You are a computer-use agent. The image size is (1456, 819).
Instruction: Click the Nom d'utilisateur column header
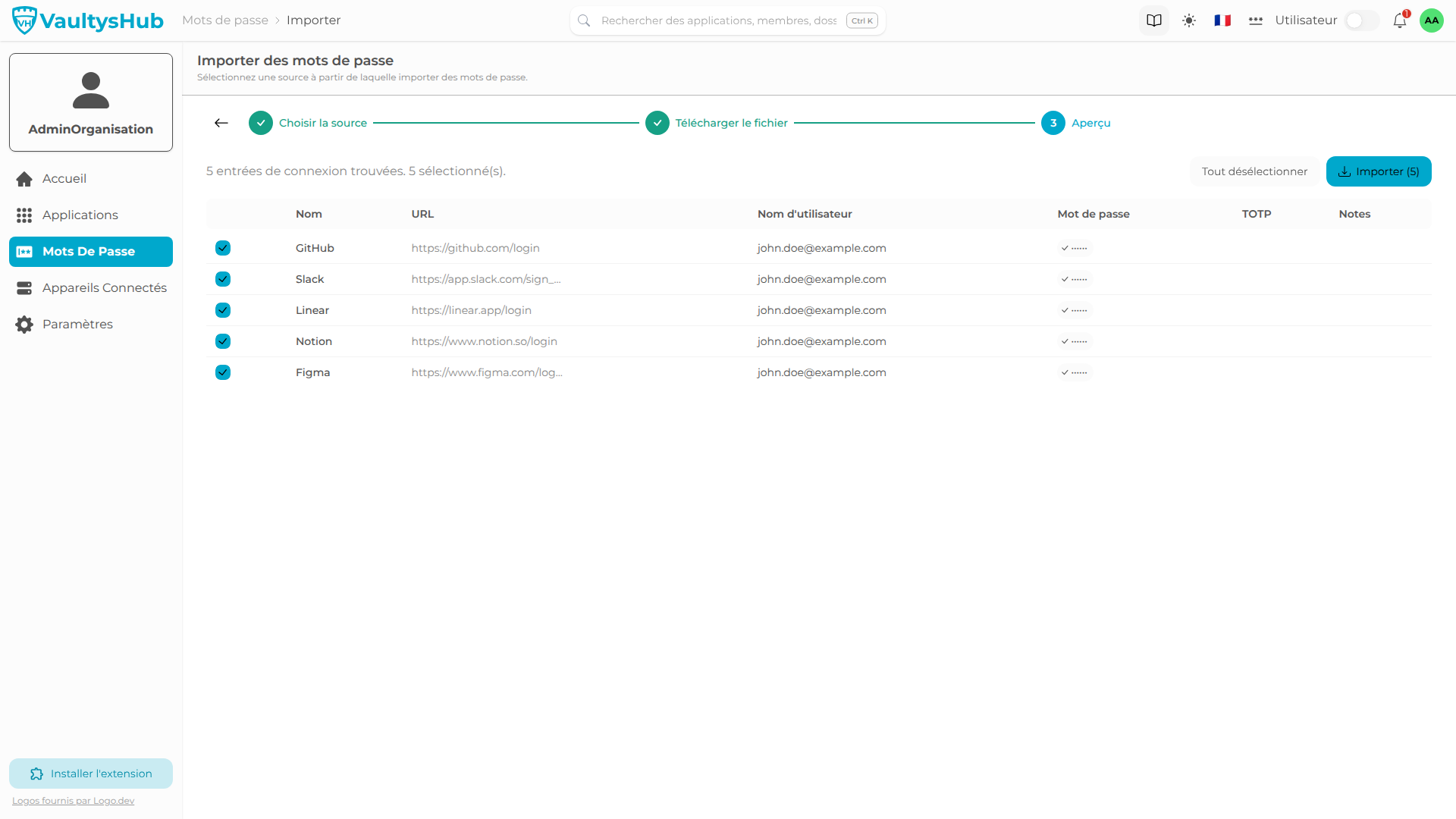(805, 214)
